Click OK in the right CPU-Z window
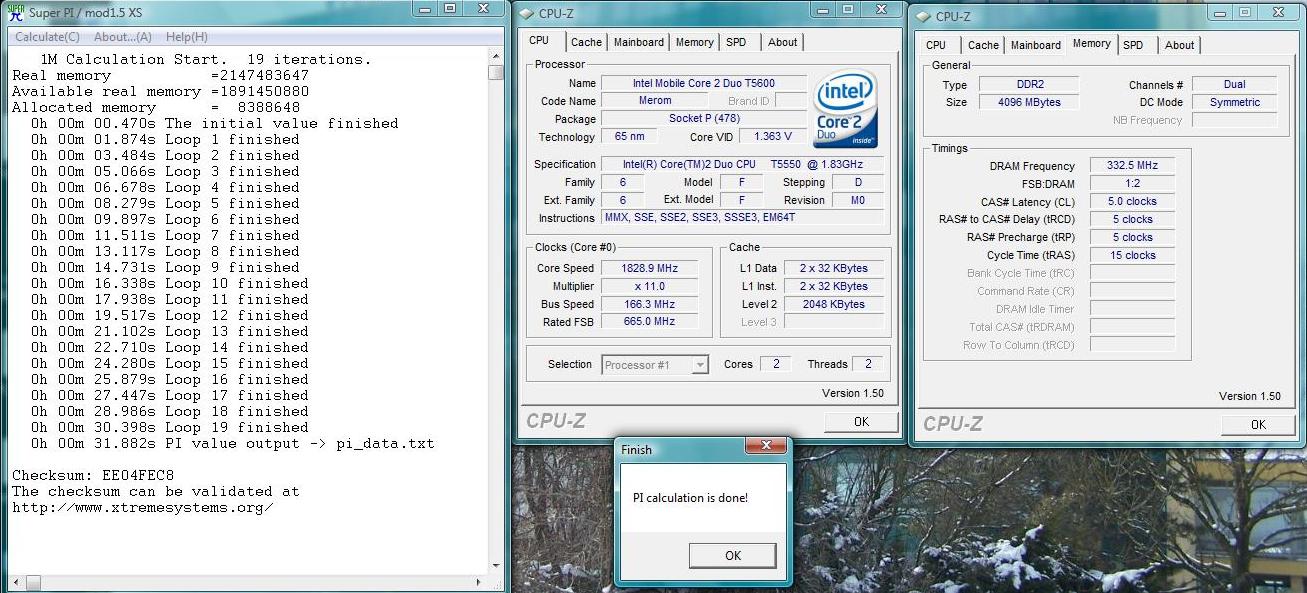The height and width of the screenshot is (593, 1307). 1258,425
